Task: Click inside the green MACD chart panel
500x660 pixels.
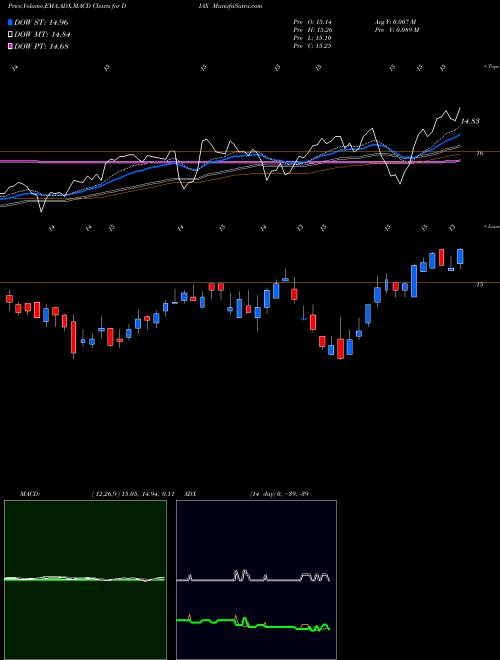Action: point(85,580)
